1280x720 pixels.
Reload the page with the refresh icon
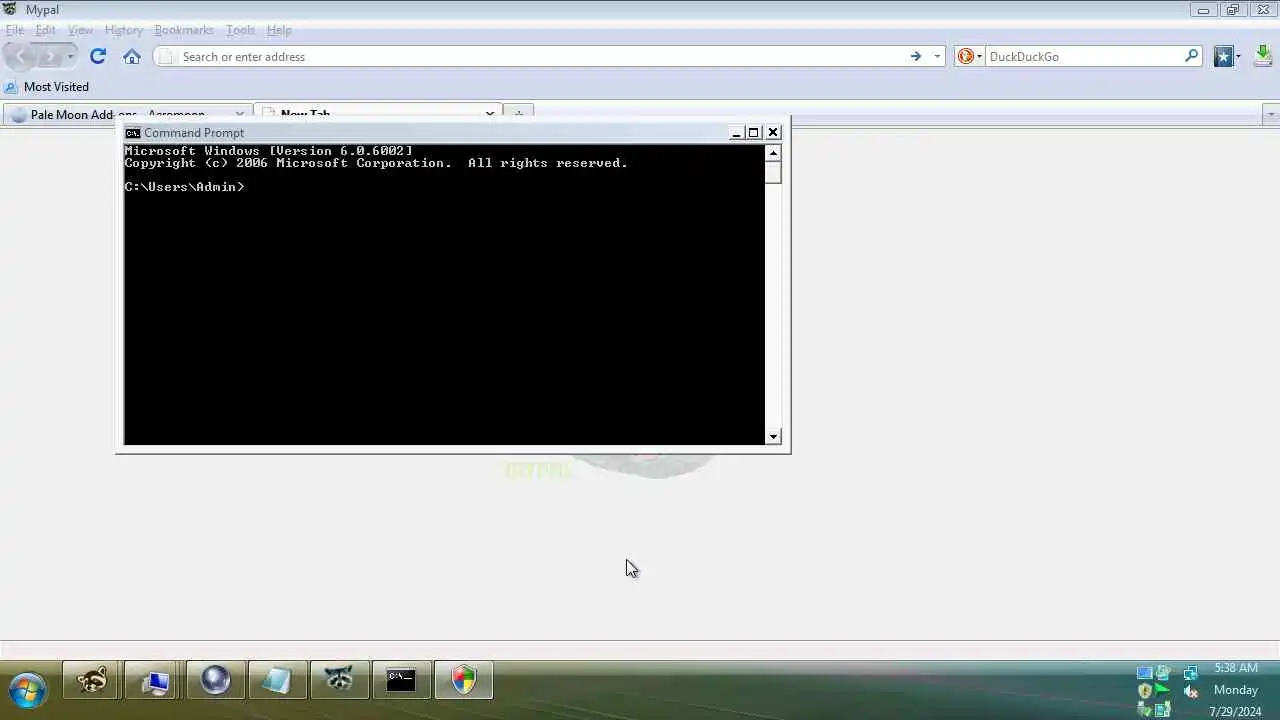tap(98, 56)
